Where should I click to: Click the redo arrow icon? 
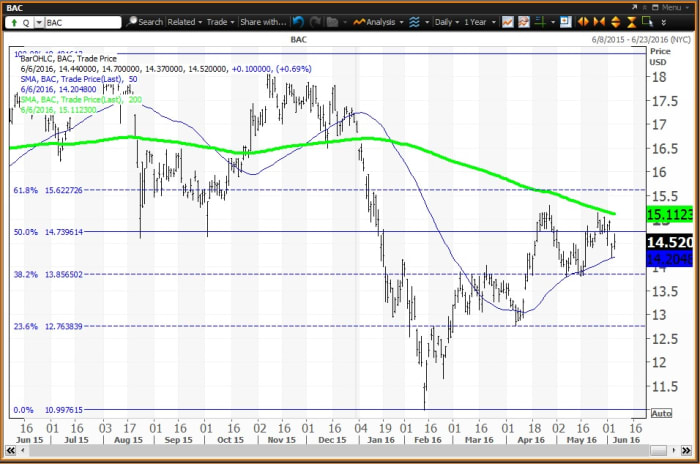(x=316, y=21)
